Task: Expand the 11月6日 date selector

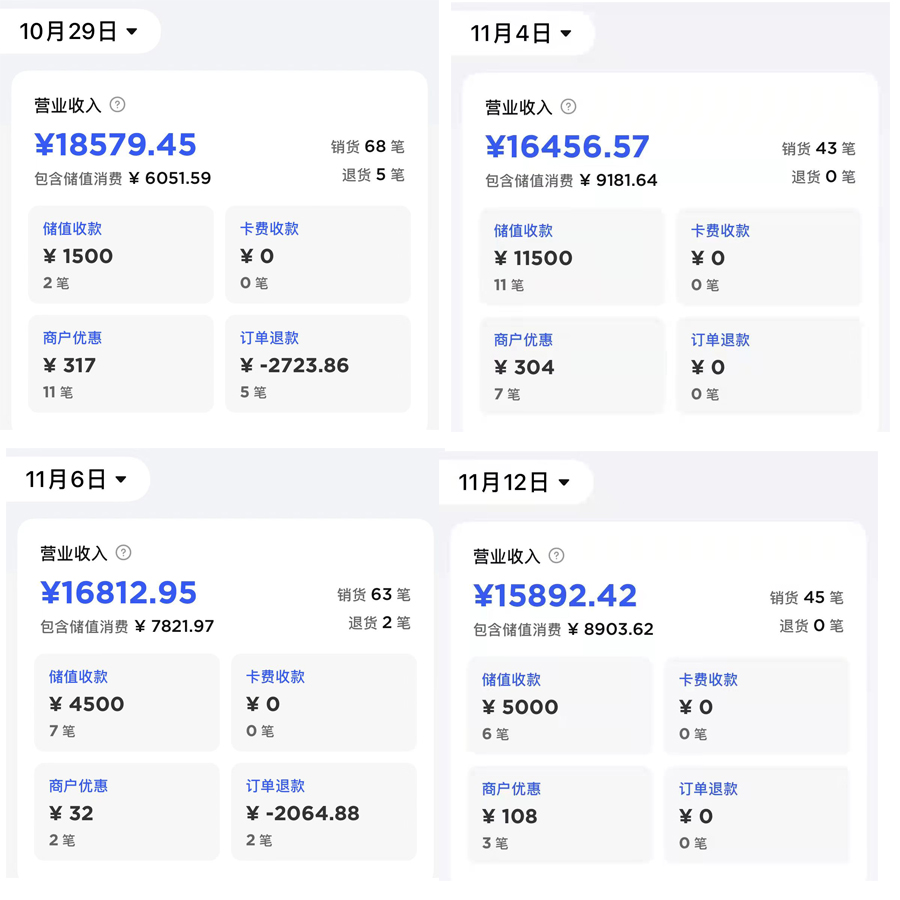Action: click(x=77, y=480)
